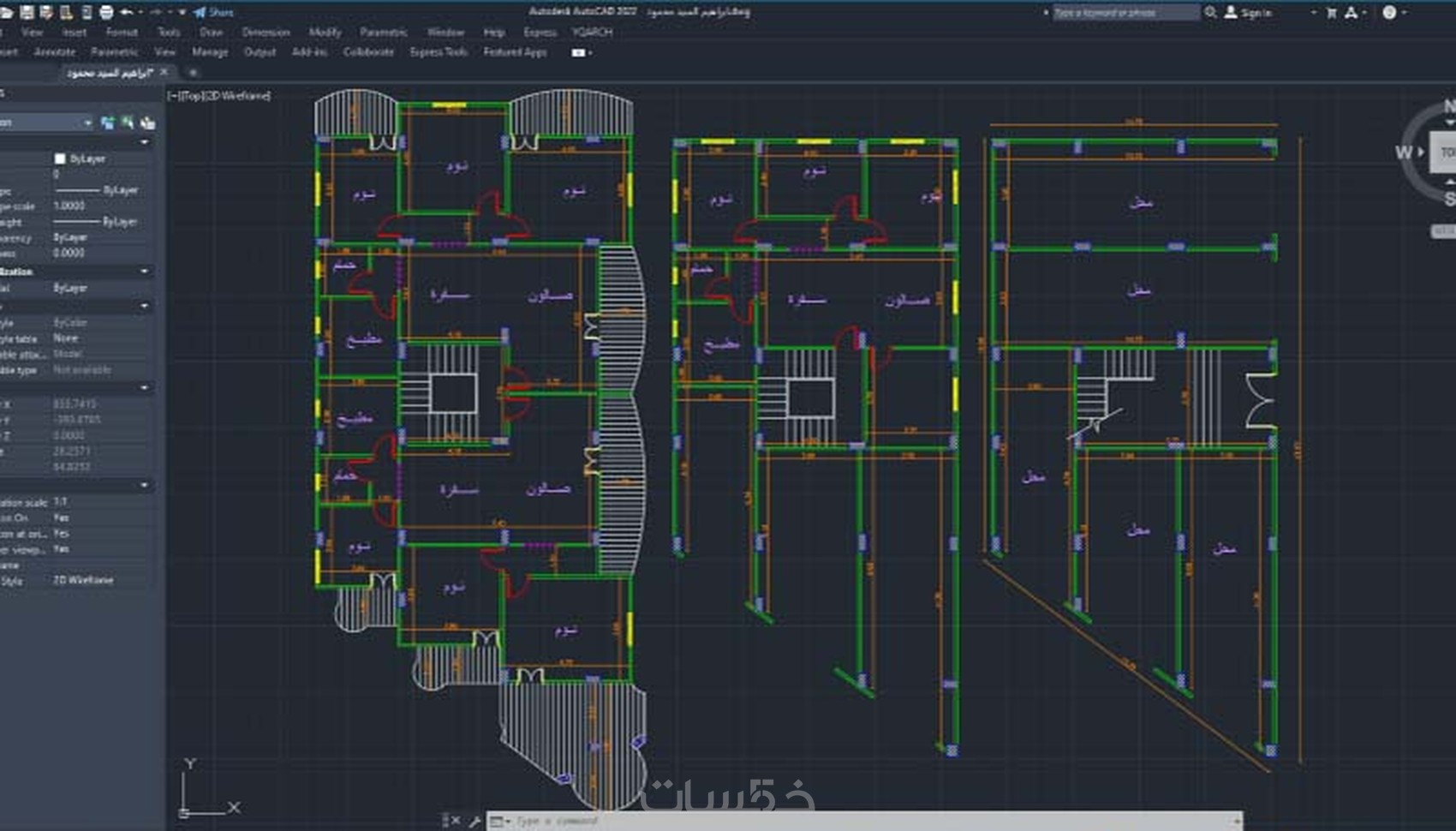Click the viewport label Top 2D Wireframe
The image size is (1456, 831).
[x=219, y=96]
